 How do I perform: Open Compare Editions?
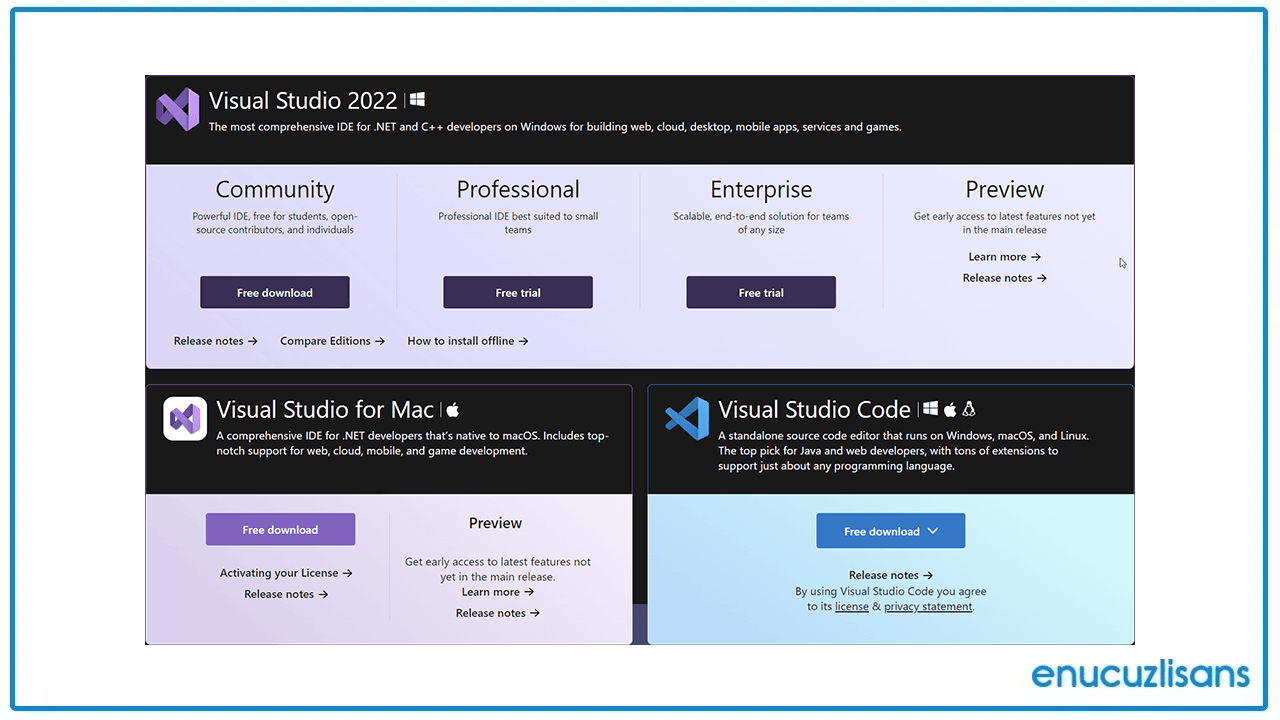[x=332, y=340]
